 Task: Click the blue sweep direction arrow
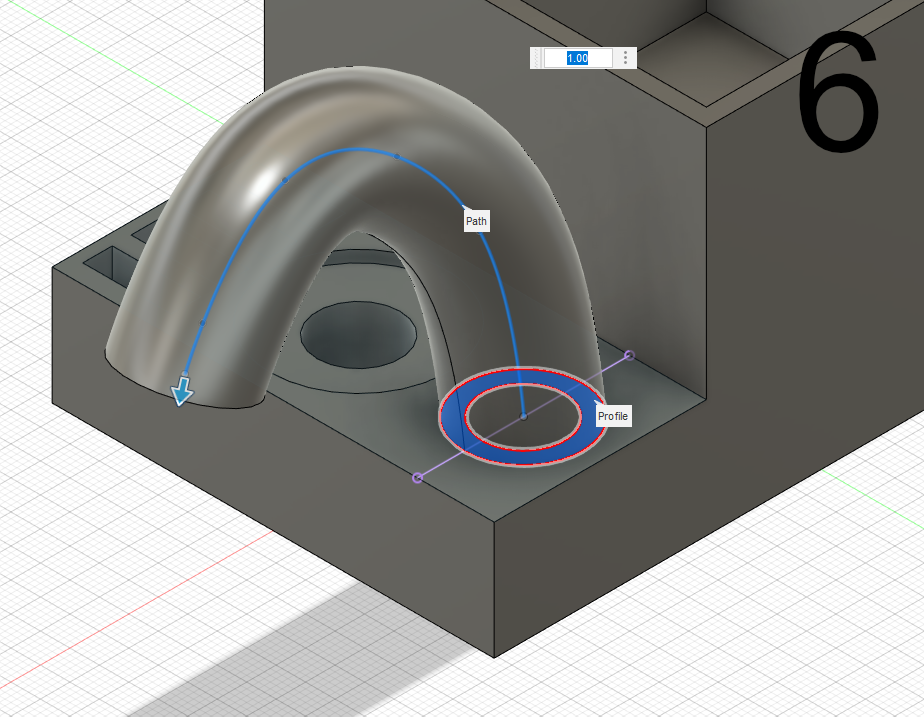pos(182,391)
